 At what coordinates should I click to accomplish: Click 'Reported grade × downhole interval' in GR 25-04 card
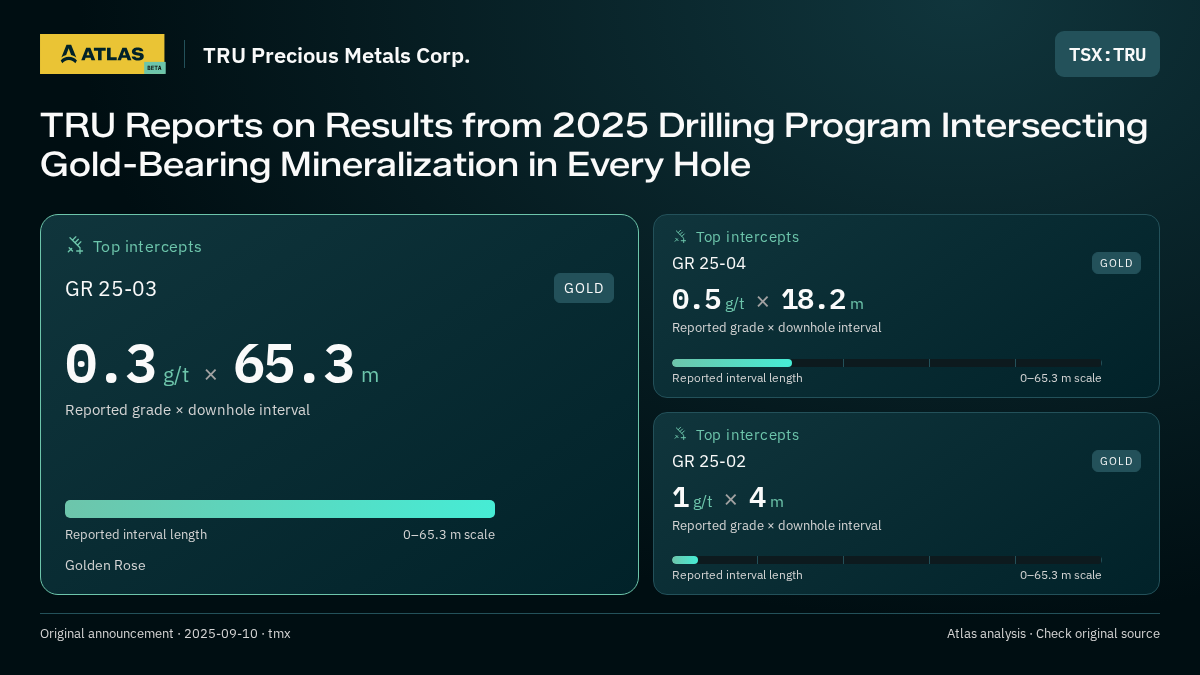[x=777, y=328]
